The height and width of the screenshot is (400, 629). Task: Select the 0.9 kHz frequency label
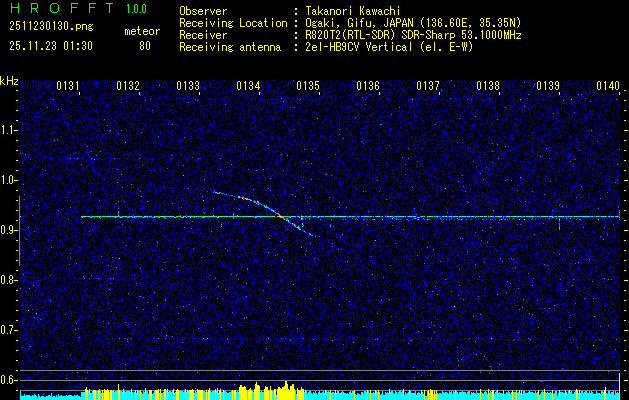[x=8, y=230]
